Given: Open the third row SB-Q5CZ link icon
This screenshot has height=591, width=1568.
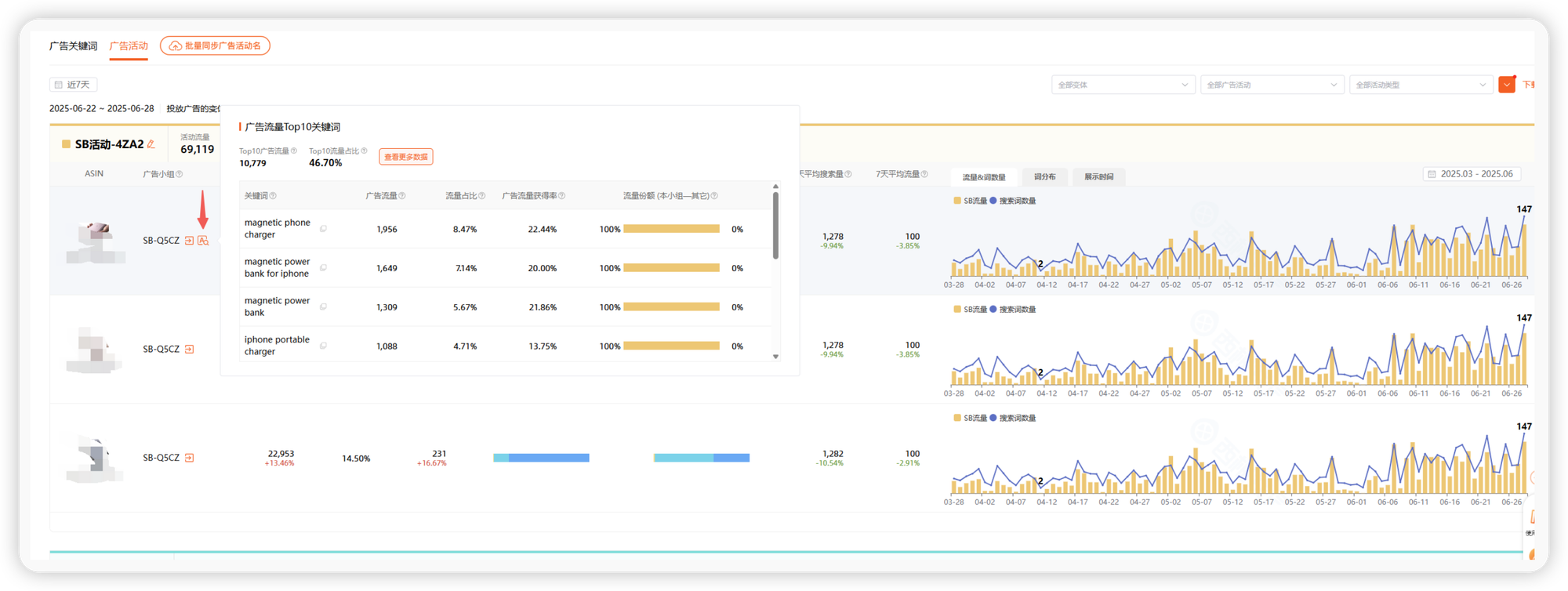Looking at the screenshot, I should coord(189,458).
